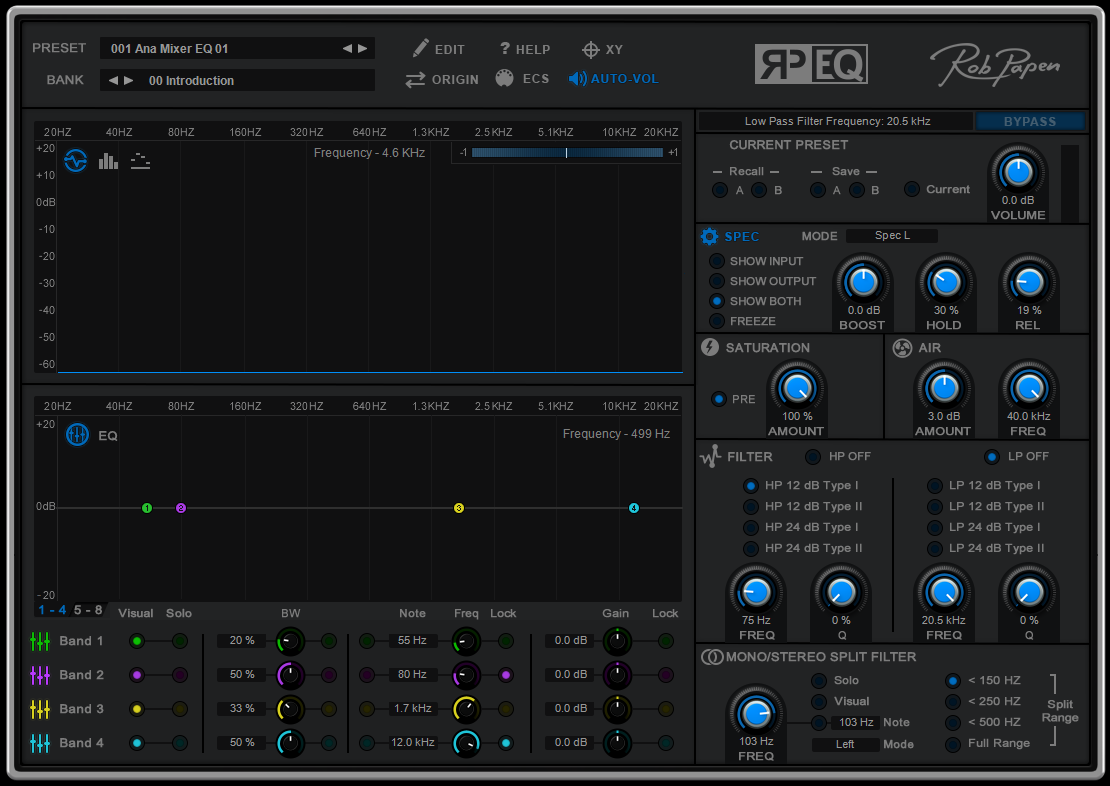
Task: Toggle the AUTO-VOL speaker icon
Action: [578, 79]
